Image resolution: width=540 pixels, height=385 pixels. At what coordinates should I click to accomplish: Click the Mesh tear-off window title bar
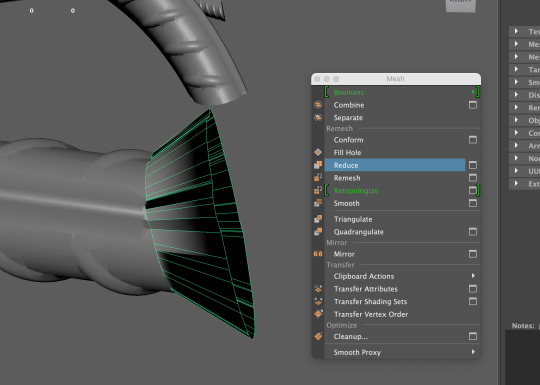pos(396,79)
